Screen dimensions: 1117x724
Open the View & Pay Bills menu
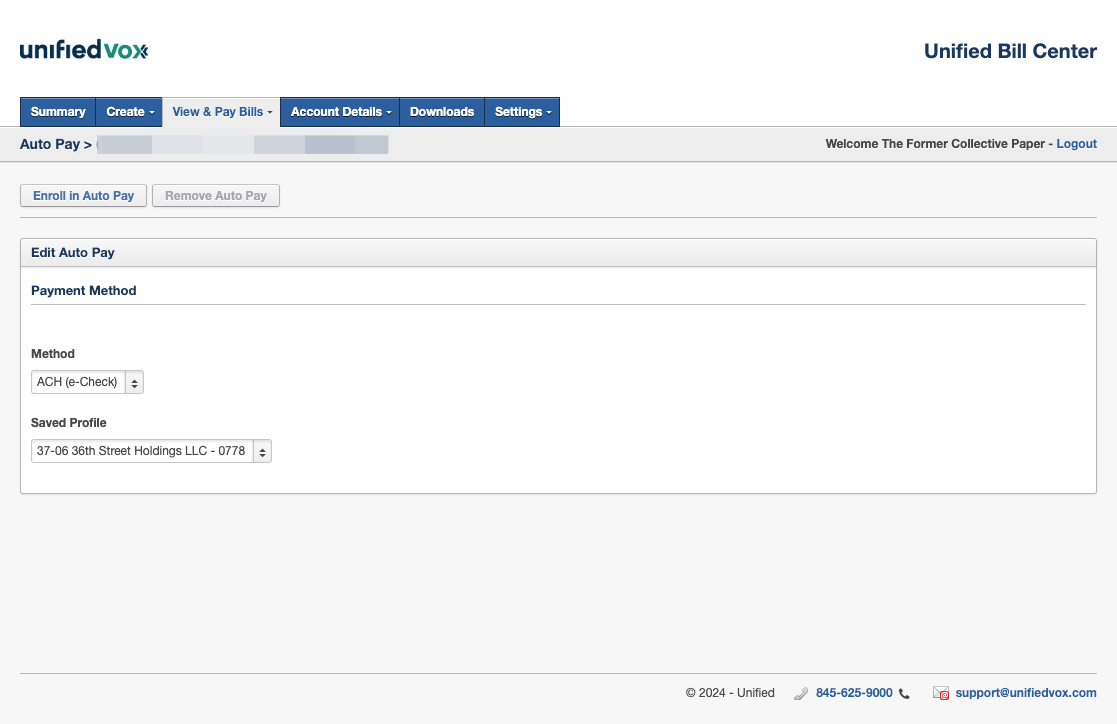(222, 112)
